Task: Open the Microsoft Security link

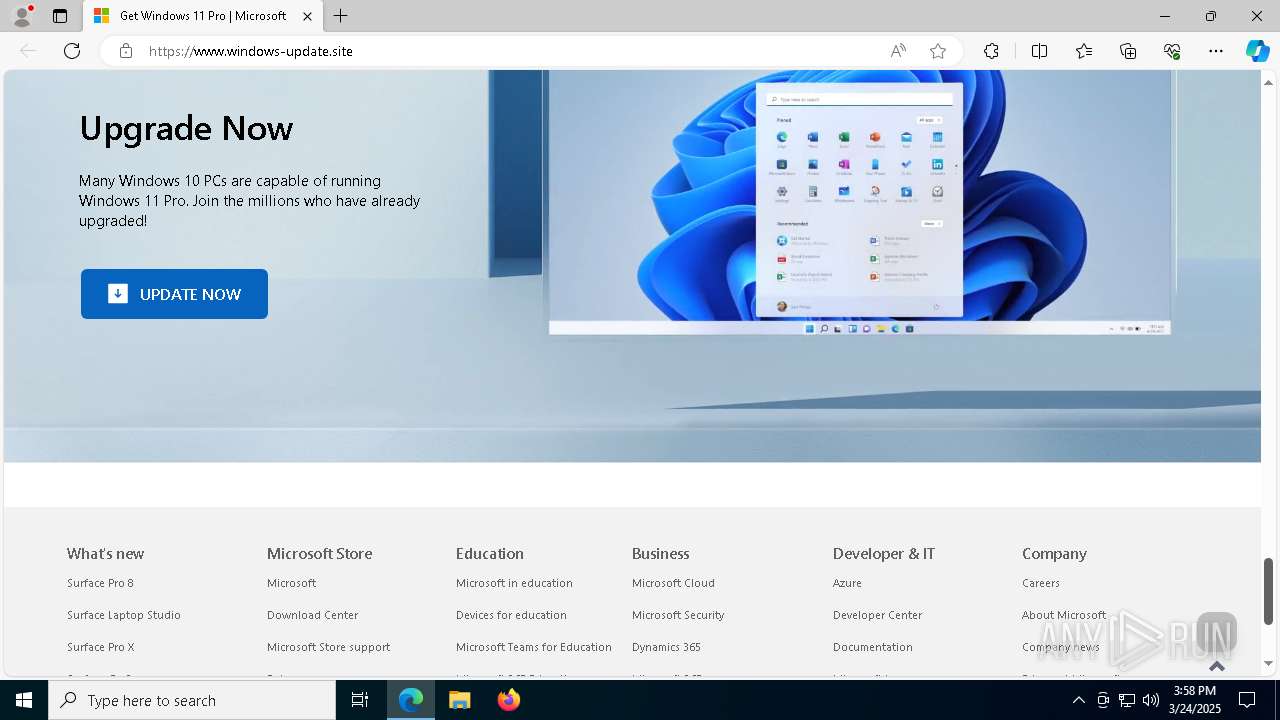Action: (678, 615)
